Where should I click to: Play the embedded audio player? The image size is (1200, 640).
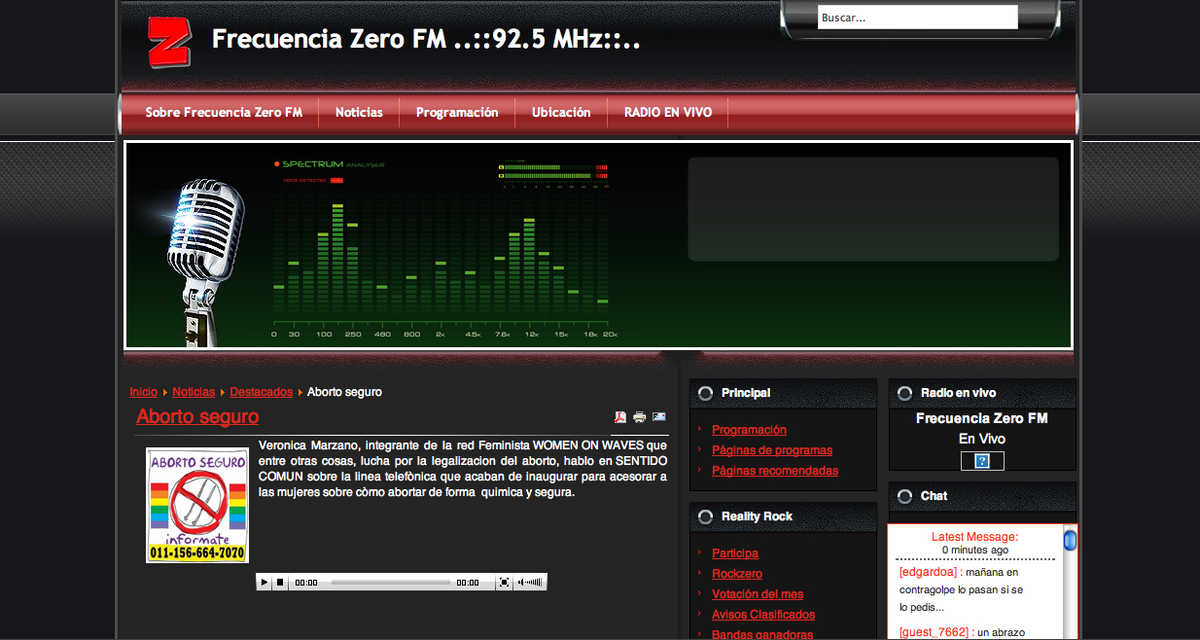264,581
